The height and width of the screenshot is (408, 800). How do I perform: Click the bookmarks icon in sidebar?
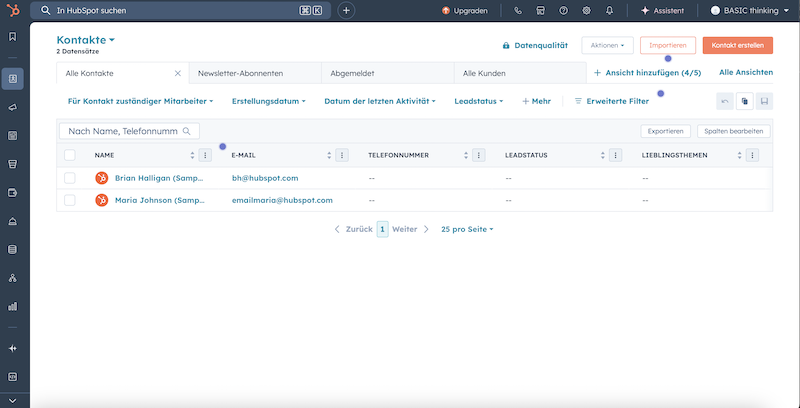click(13, 37)
